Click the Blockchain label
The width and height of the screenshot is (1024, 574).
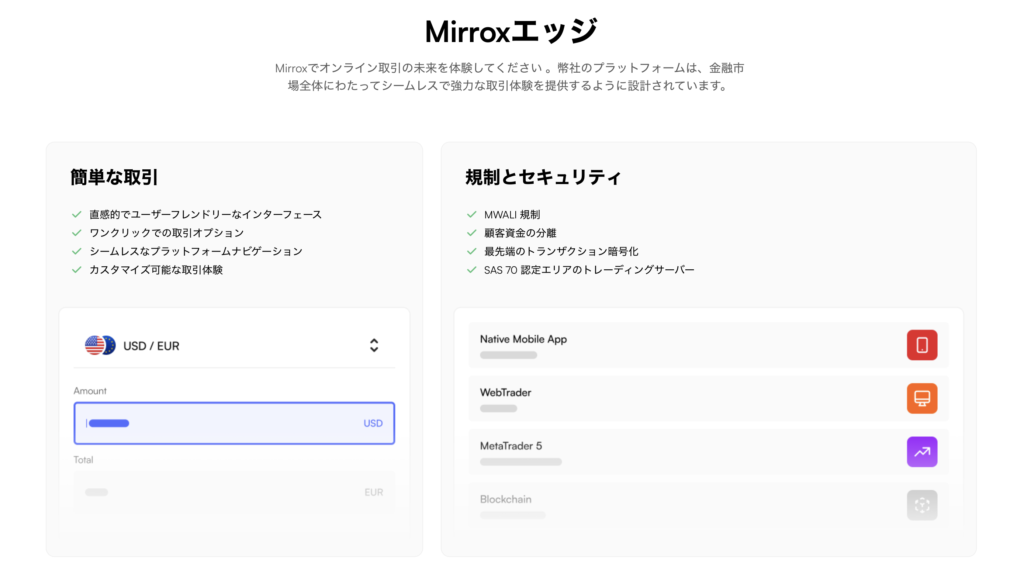pos(505,500)
